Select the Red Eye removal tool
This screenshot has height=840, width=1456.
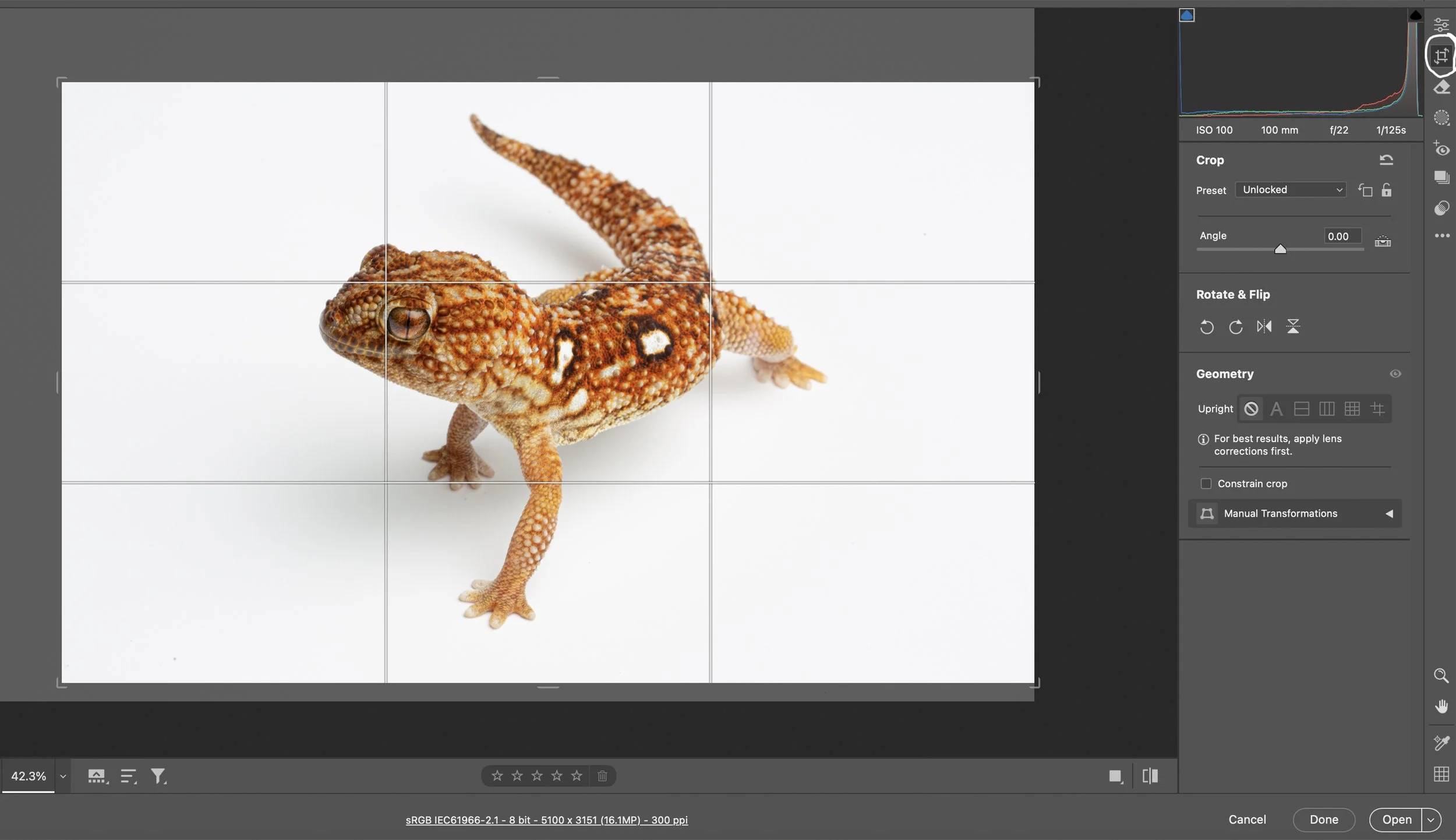[1441, 149]
